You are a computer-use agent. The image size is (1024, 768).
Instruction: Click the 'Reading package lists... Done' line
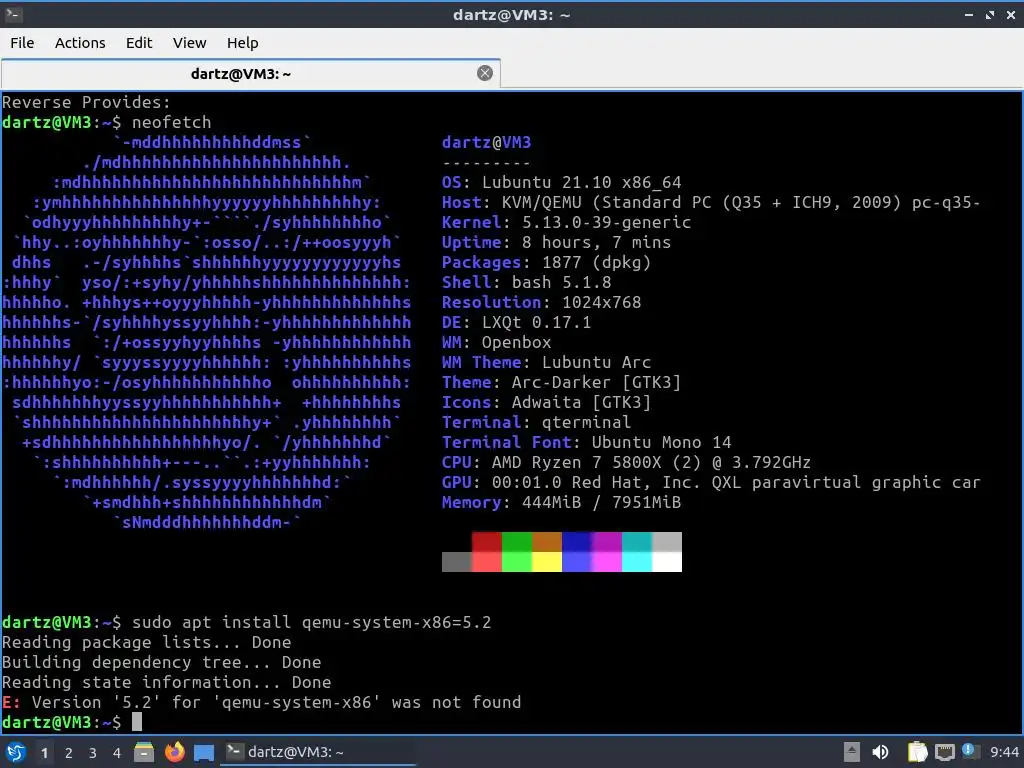coord(146,642)
